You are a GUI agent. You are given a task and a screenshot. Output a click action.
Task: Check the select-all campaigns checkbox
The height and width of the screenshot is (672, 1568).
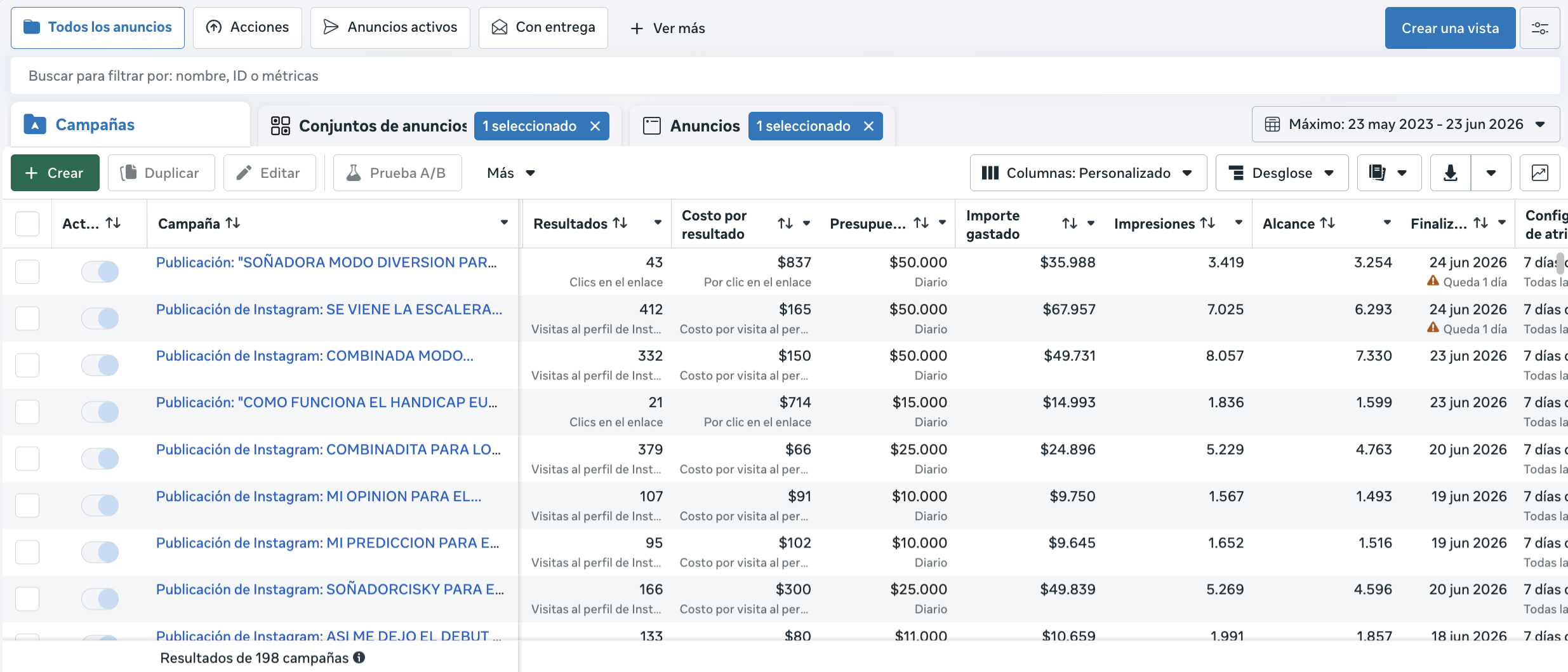(x=27, y=224)
